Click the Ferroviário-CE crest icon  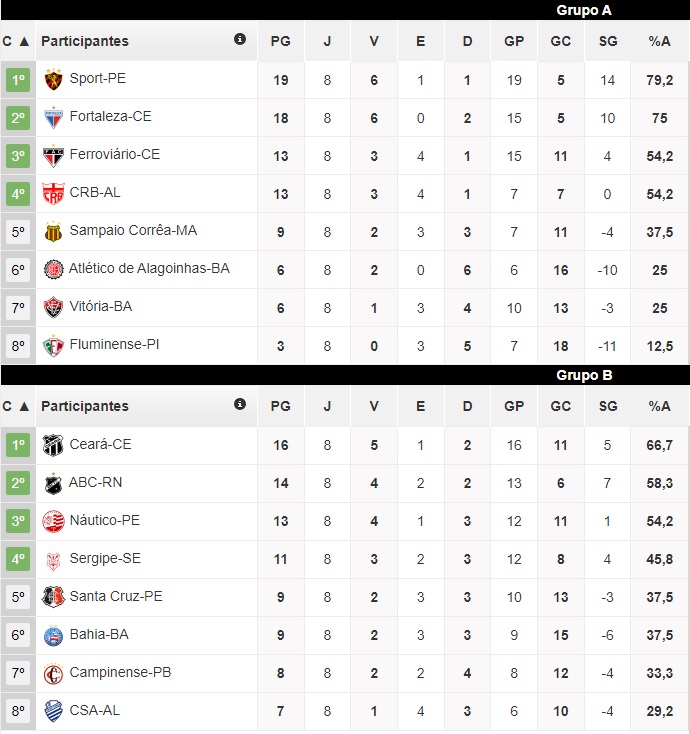point(53,155)
